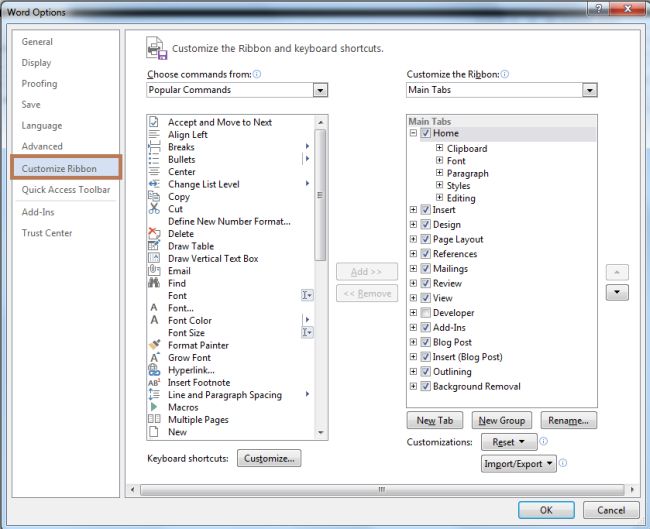
Task: Select the Hyperlink globe icon
Action: tap(154, 369)
